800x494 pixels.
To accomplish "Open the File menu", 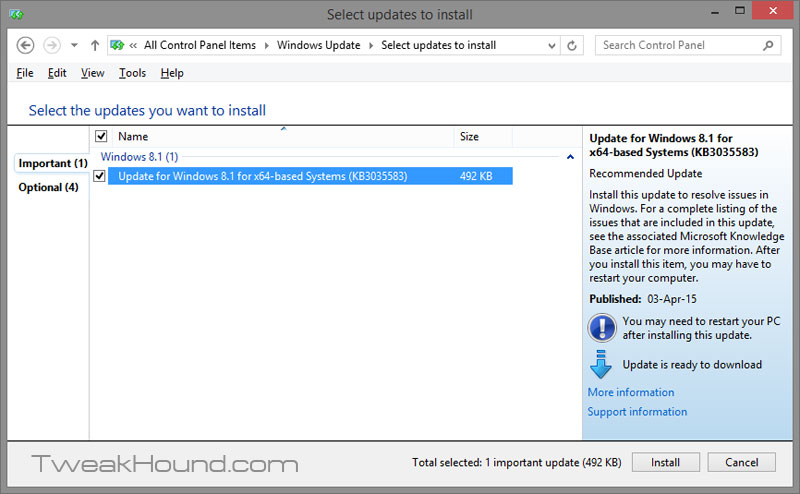I will [24, 73].
